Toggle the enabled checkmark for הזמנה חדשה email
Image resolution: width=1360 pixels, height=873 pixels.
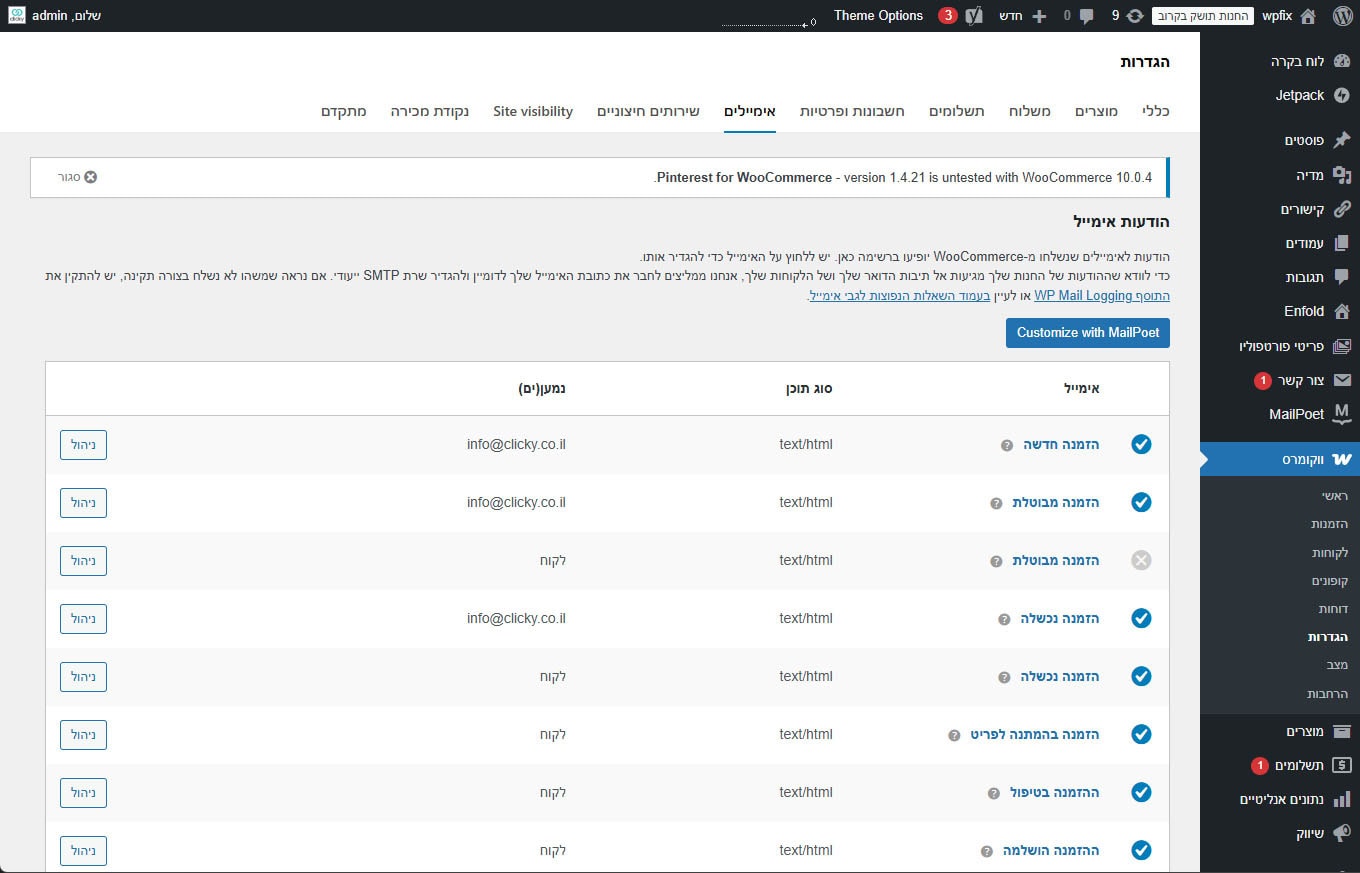pos(1141,445)
